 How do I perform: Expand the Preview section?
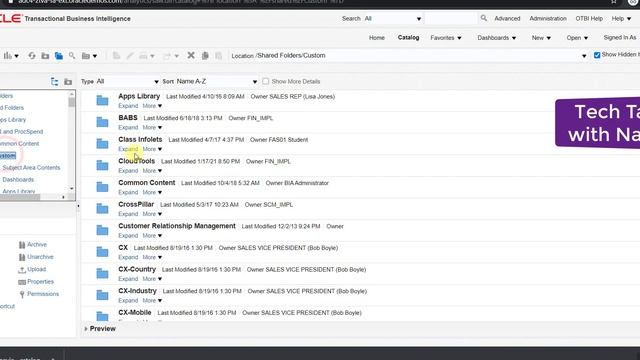(x=100, y=329)
